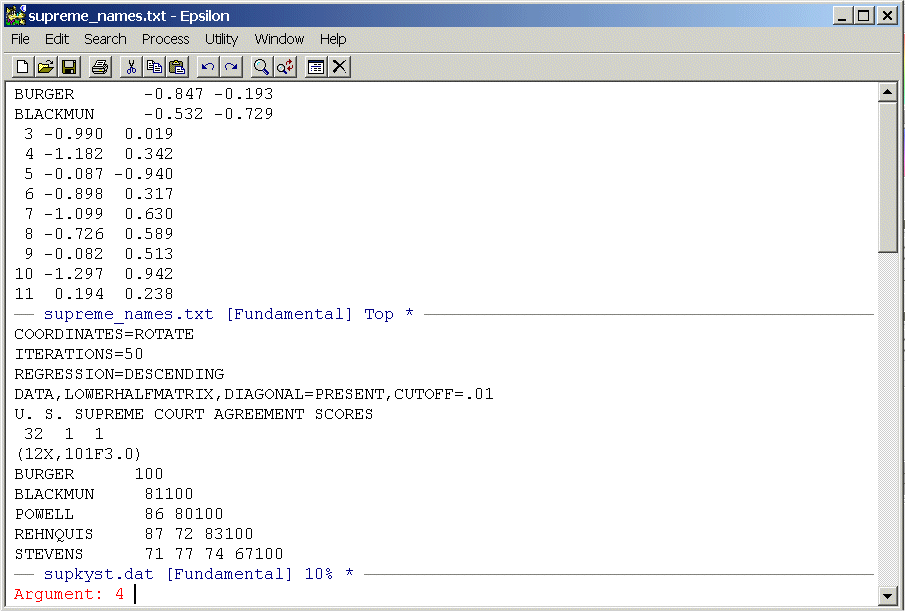Screen dimensions: 905x611
Task: Paste using the clipboard icon
Action: pos(177,67)
